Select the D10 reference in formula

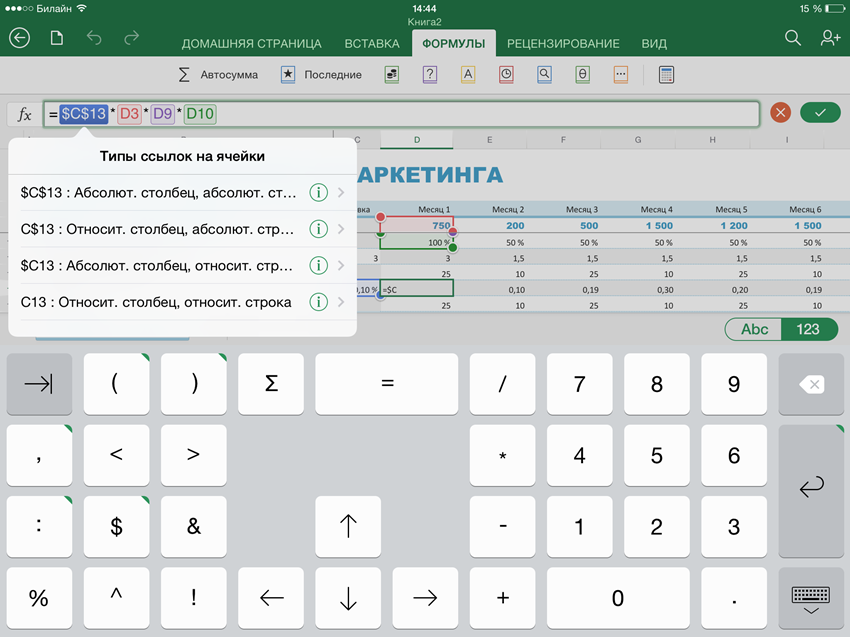(x=200, y=114)
